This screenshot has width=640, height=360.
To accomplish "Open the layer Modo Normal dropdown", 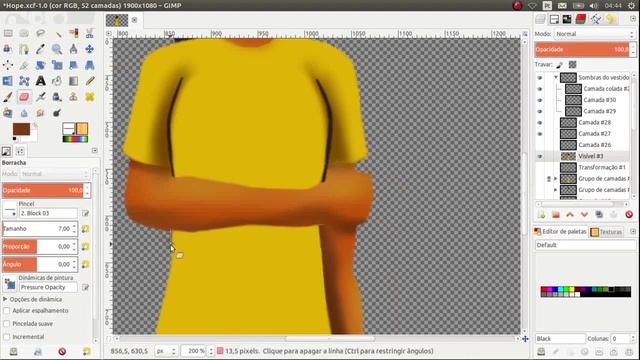I will tap(595, 34).
